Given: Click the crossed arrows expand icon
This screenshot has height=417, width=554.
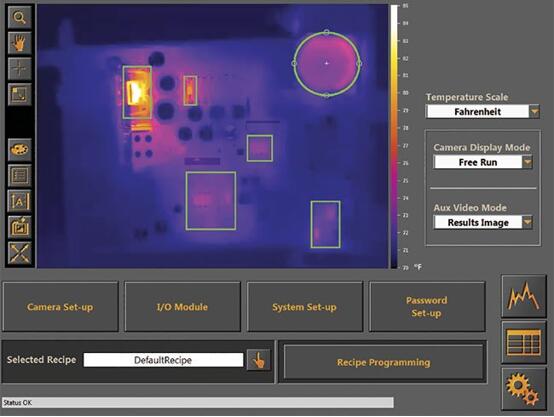Looking at the screenshot, I should coord(19,253).
